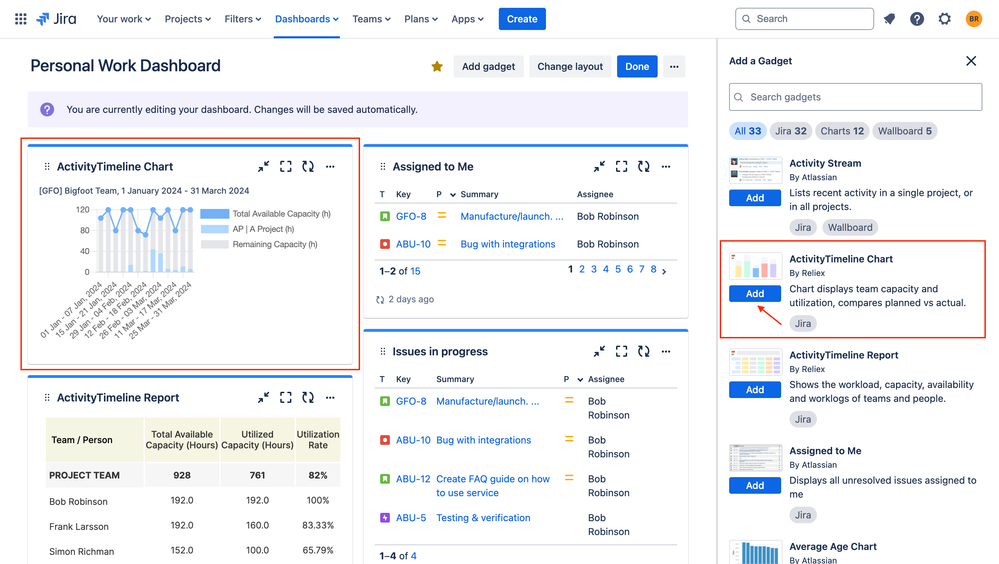999x564 pixels.
Task: Open Assigned to Me gadget more menu
Action: [x=666, y=166]
